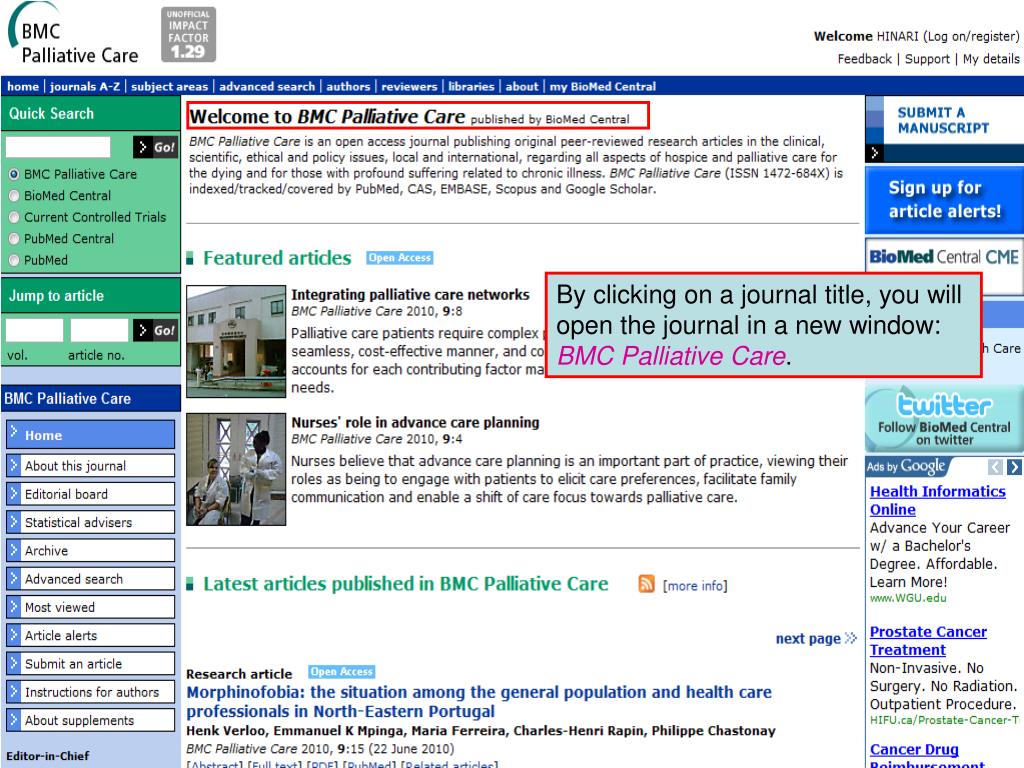Open Article alerts sidebar item

click(91, 635)
